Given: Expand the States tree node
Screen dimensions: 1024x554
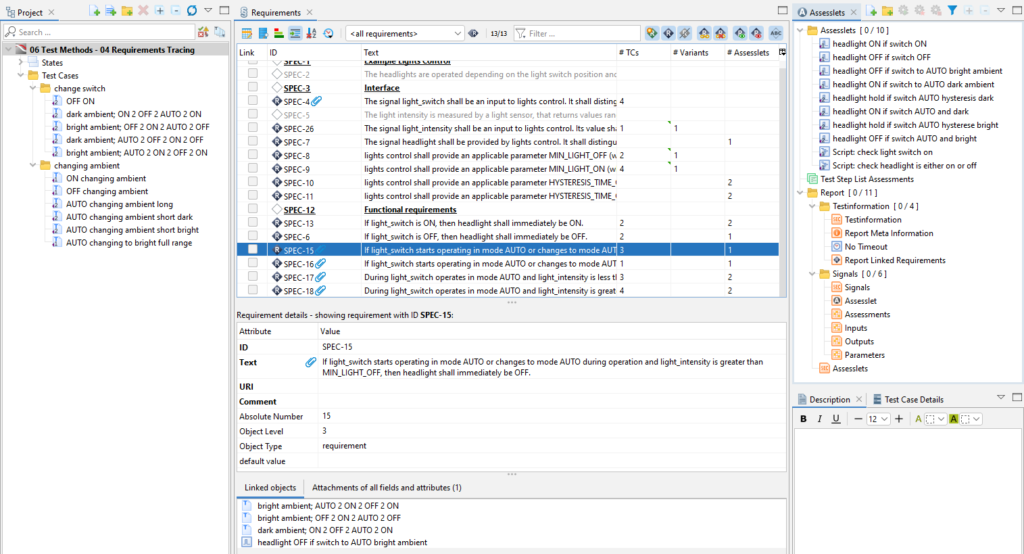Looking at the screenshot, I should click(x=20, y=63).
